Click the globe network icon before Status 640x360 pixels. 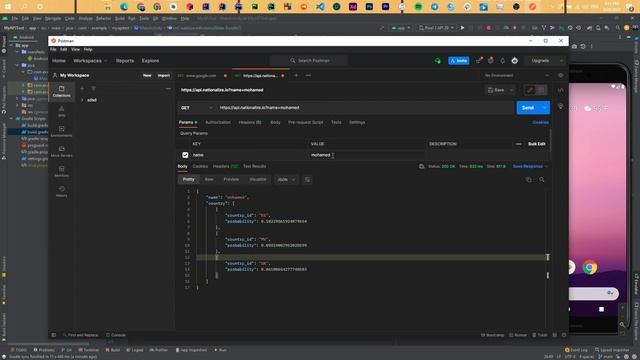[422, 167]
